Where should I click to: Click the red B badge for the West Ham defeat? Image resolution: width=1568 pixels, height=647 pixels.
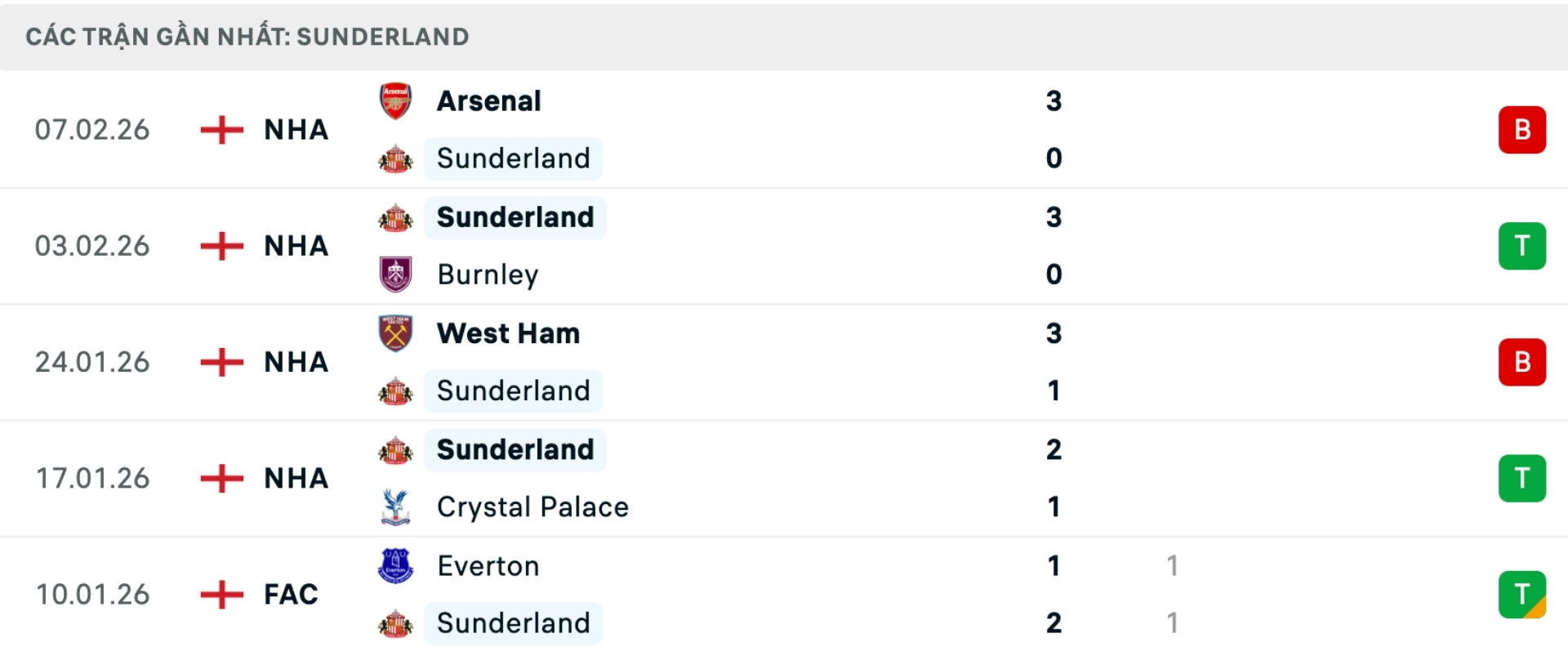click(x=1521, y=362)
